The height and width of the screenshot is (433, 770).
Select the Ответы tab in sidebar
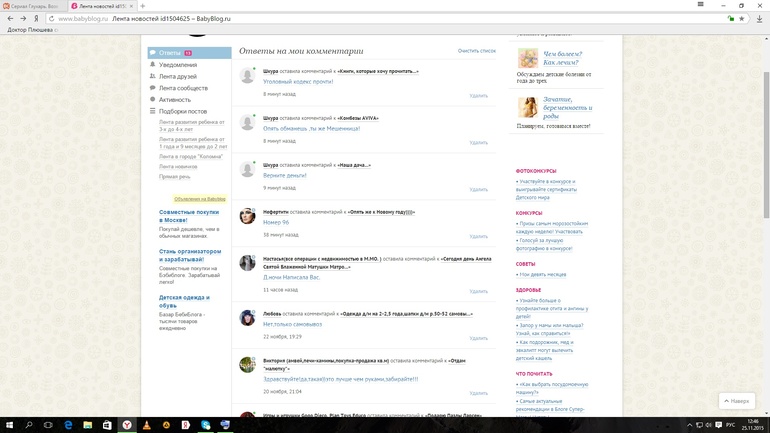click(x=170, y=53)
